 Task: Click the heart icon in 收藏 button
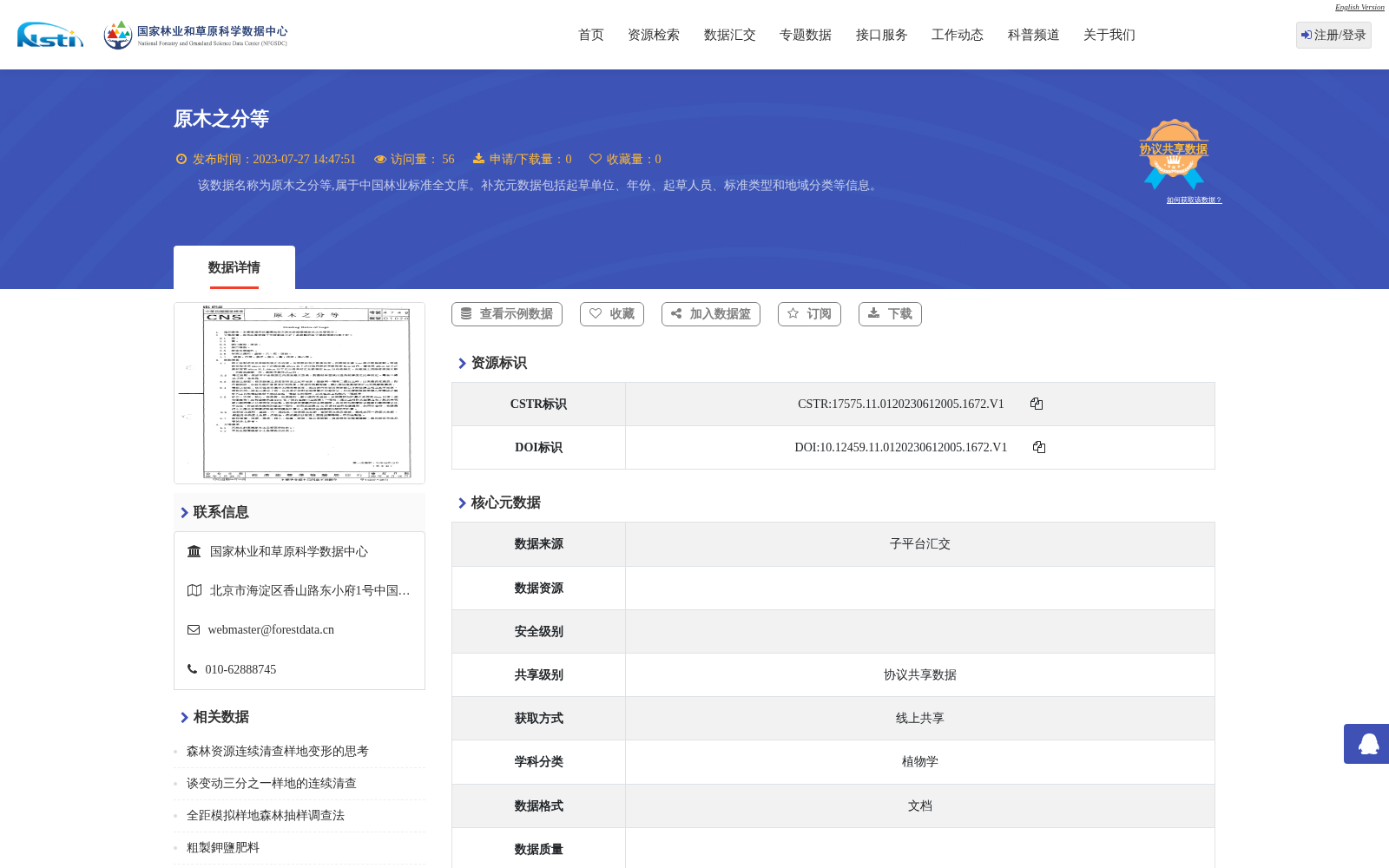pyautogui.click(x=596, y=313)
